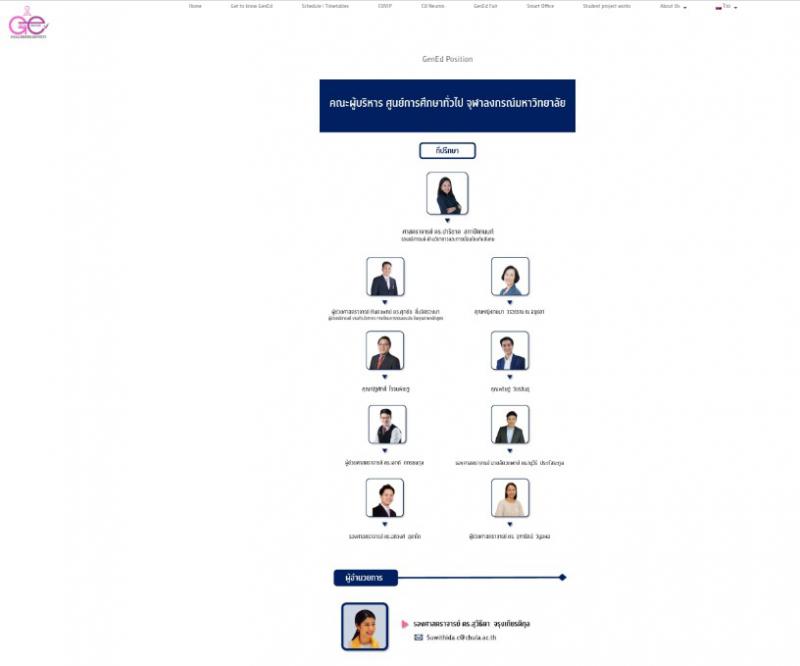Image resolution: width=800 pixels, height=666 pixels.
Task: Go to the Get to know GenEd page
Action: click(x=251, y=6)
